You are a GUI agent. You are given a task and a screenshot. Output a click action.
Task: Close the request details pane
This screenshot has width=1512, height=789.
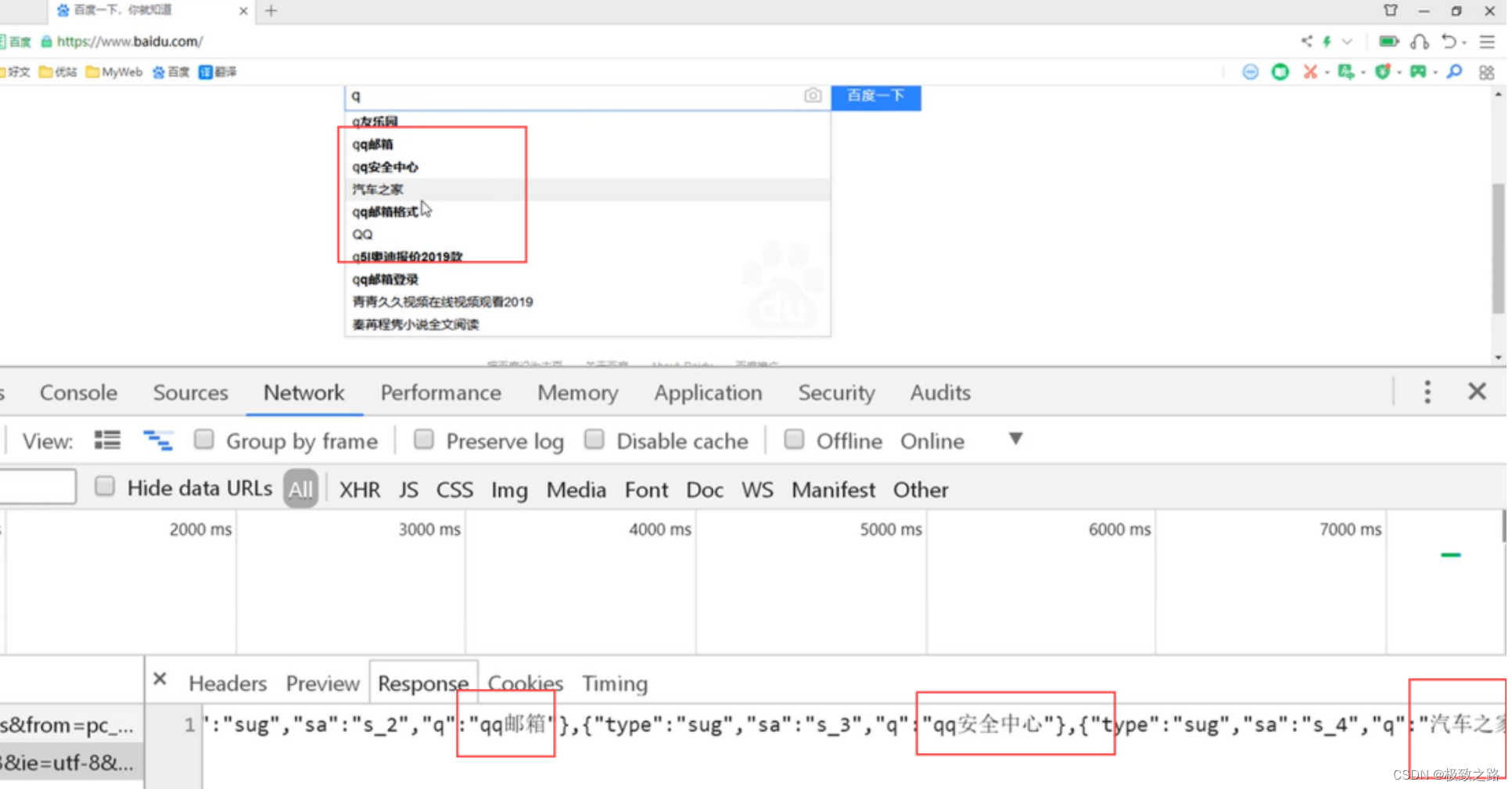160,679
